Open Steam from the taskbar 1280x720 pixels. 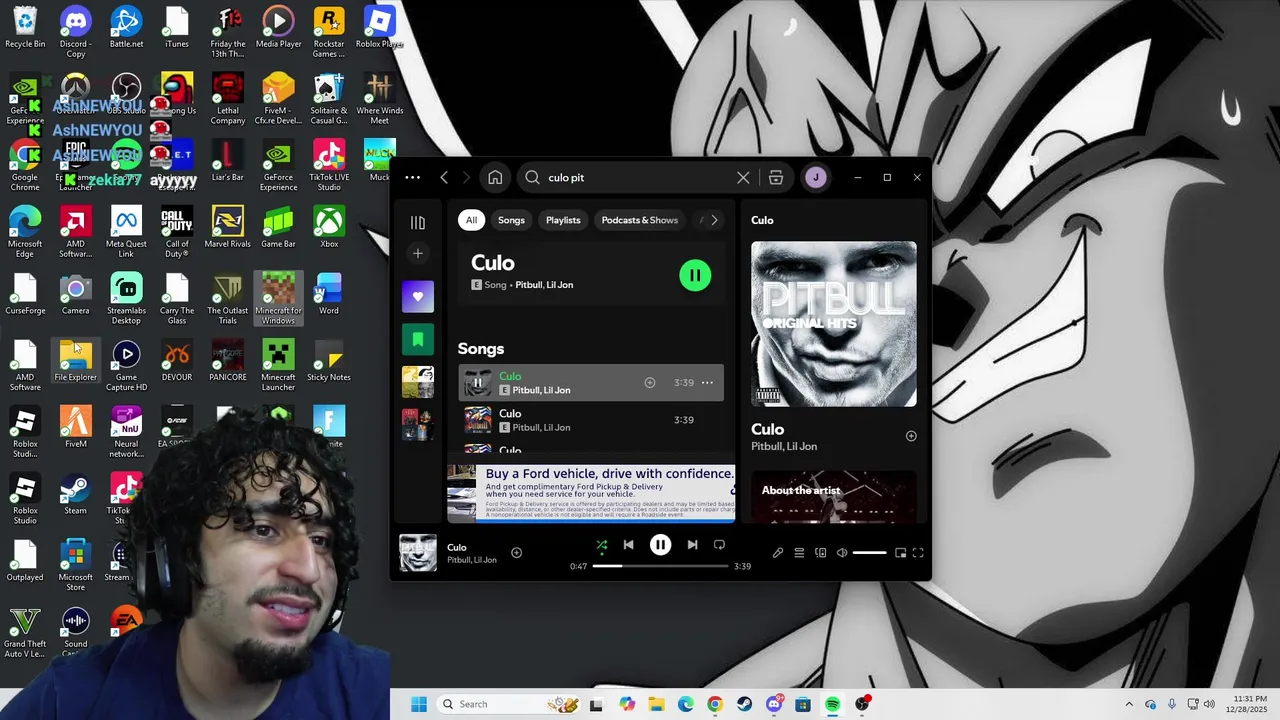744,704
